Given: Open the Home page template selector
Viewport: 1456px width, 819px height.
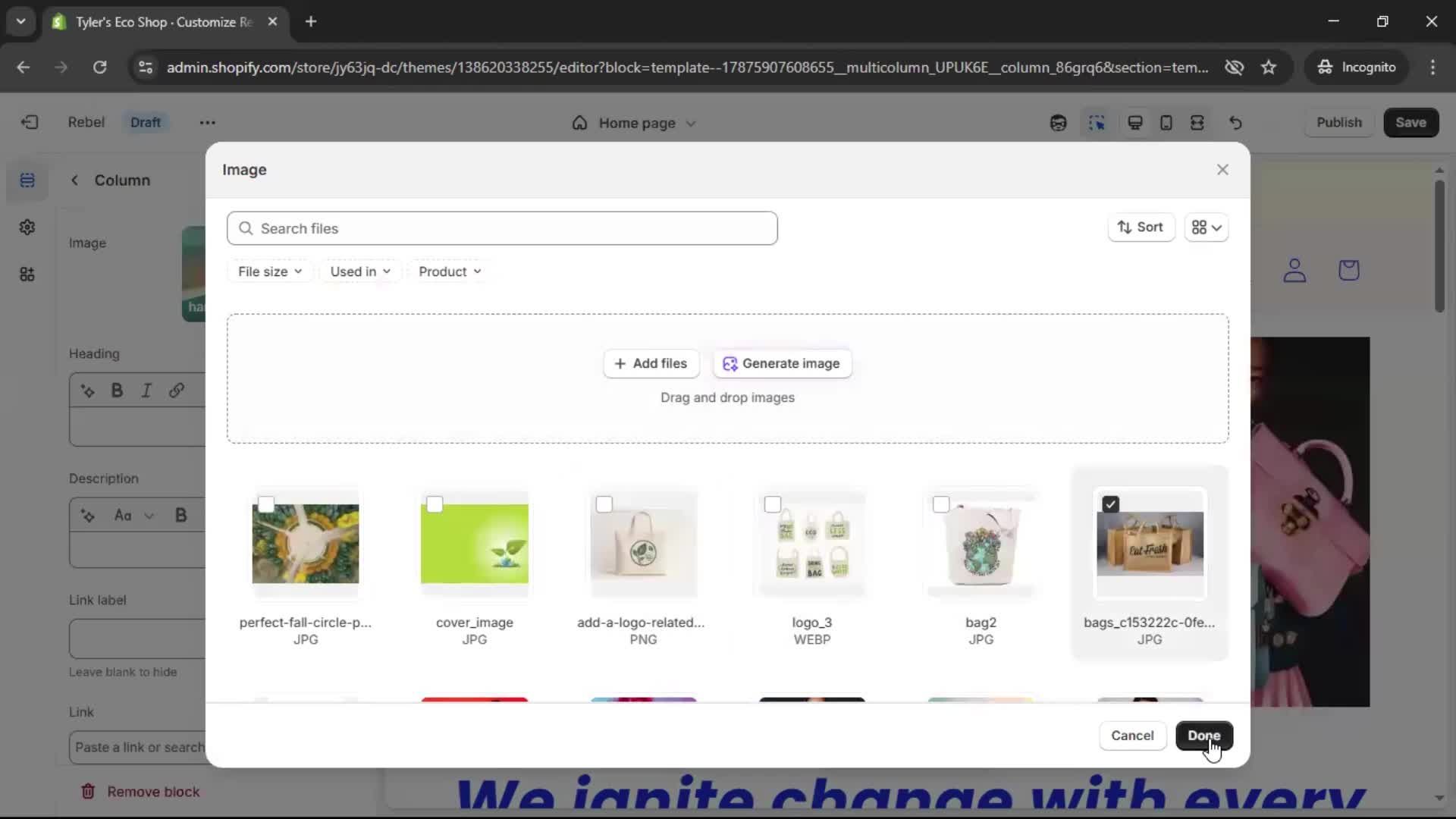Looking at the screenshot, I should click(635, 123).
